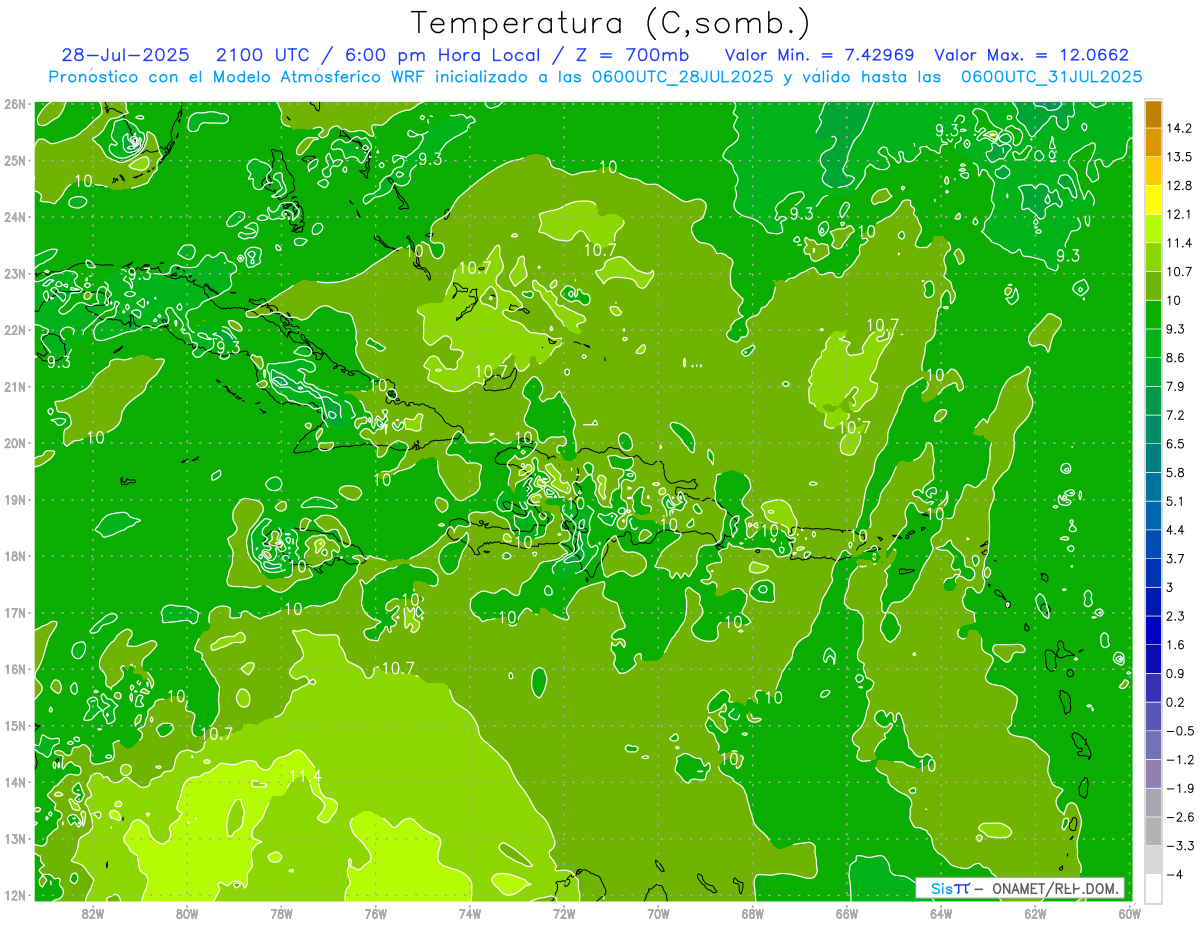Click the '78W' longitude axis label
The width and height of the screenshot is (1200, 927).
tap(281, 913)
